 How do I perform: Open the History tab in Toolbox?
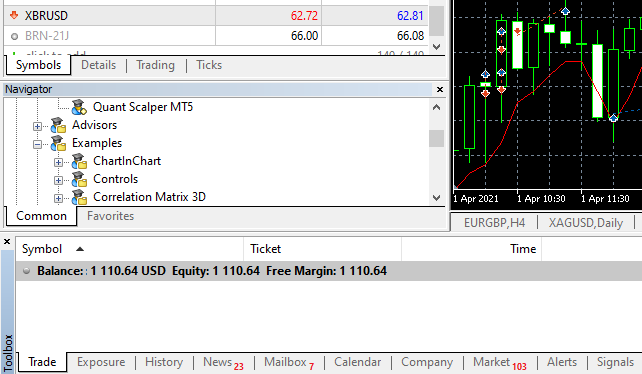164,362
